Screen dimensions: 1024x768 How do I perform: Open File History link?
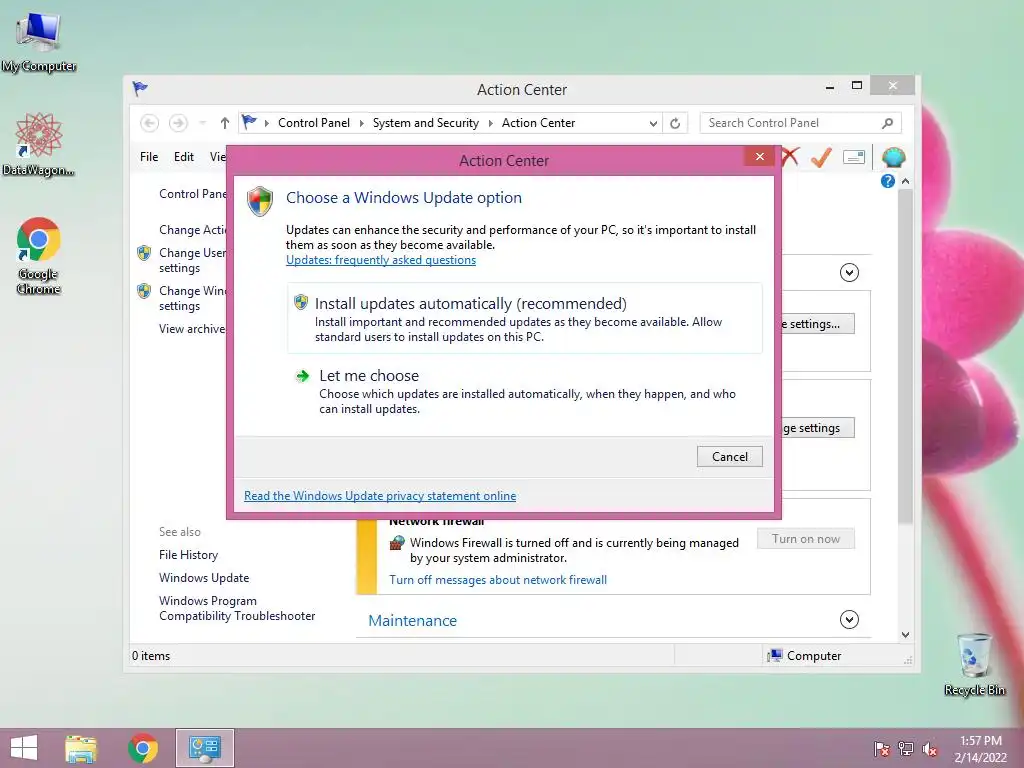pos(188,554)
